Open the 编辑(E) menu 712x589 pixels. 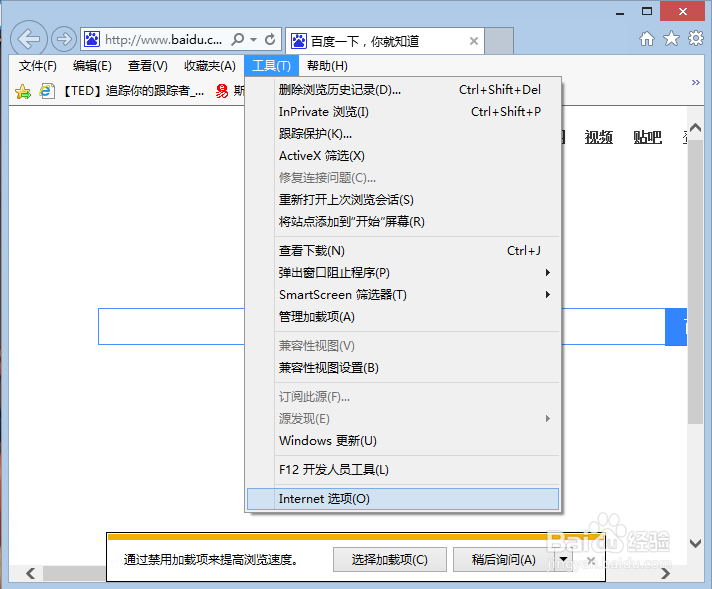point(92,66)
